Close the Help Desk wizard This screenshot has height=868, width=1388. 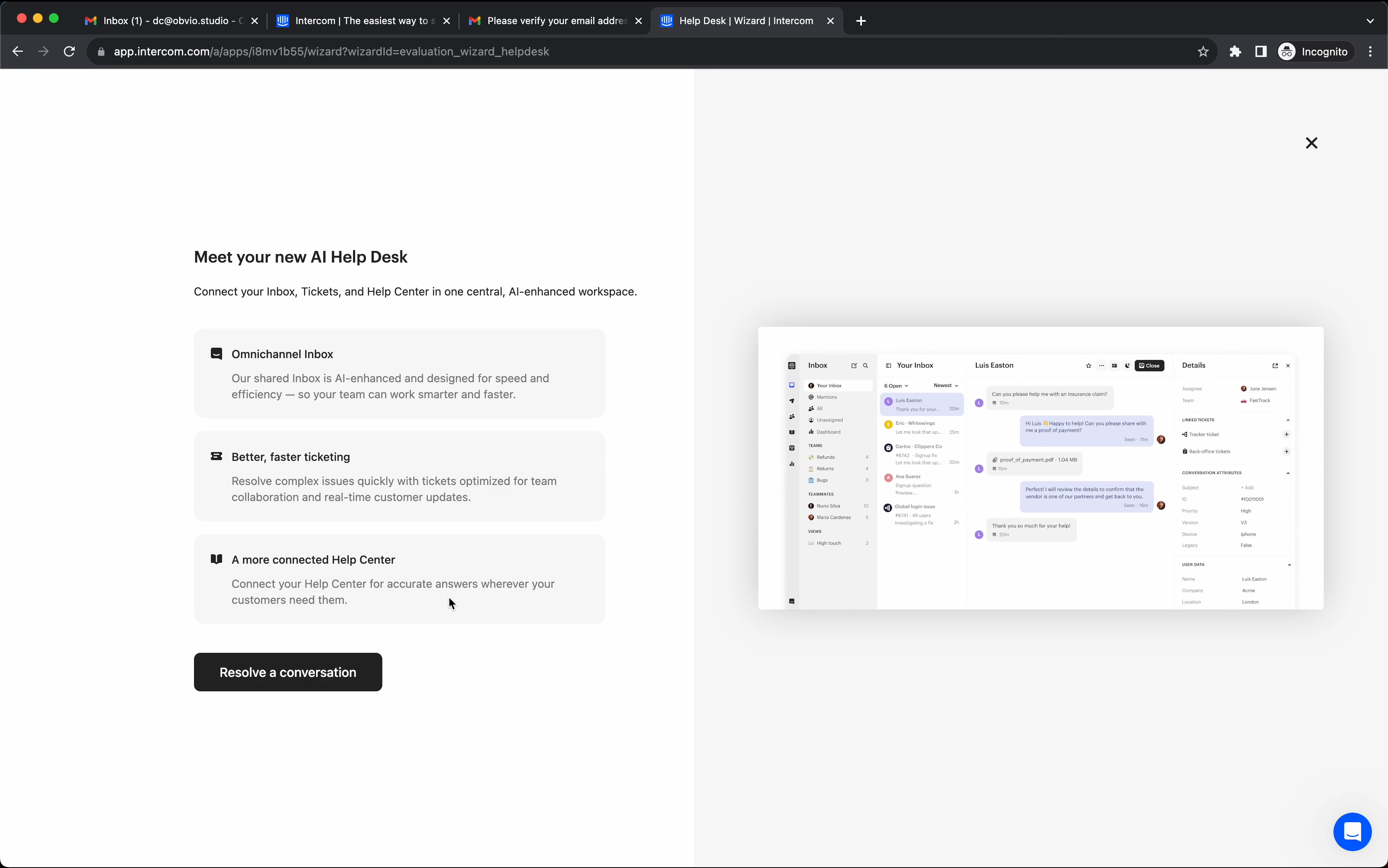click(1311, 143)
